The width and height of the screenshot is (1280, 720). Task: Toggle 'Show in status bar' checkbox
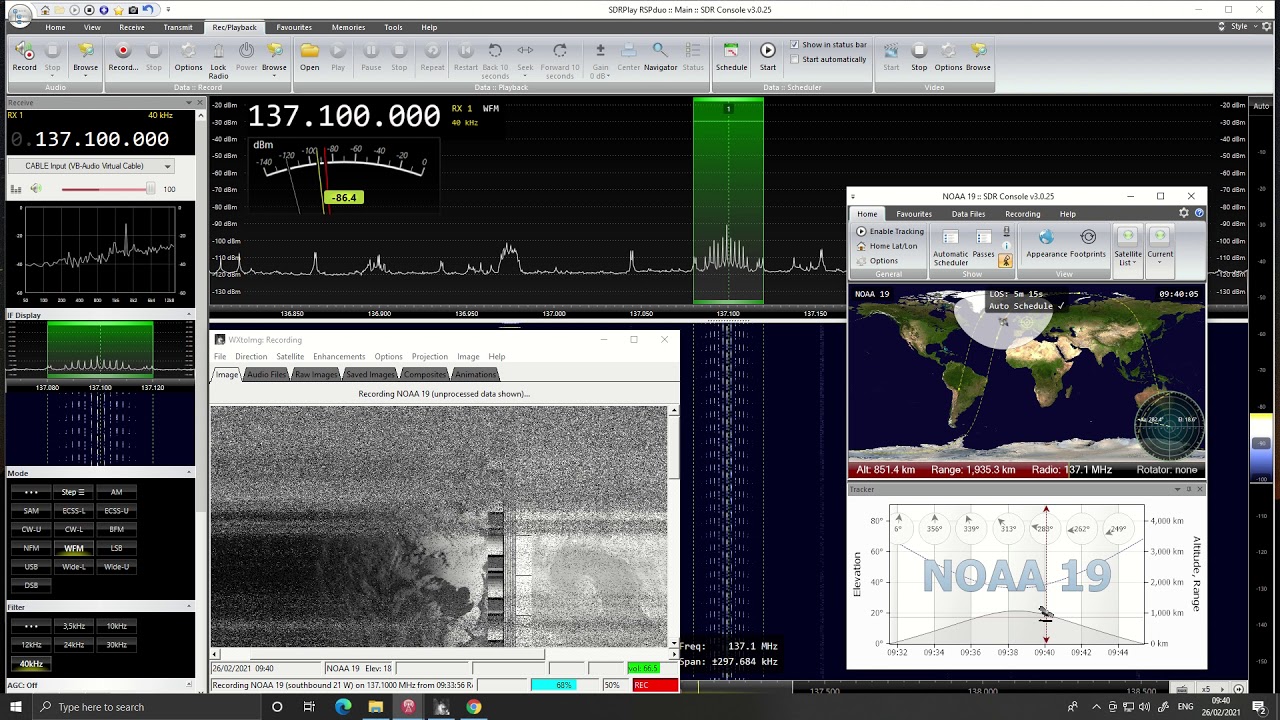click(794, 45)
